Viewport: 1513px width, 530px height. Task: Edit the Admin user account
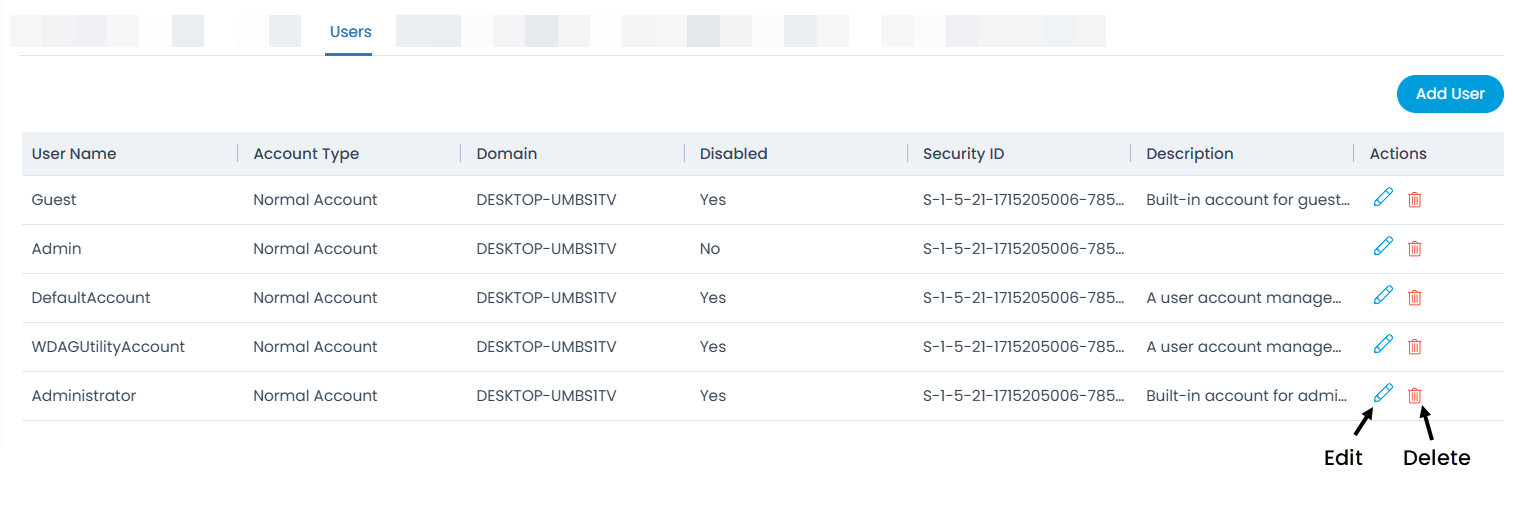1383,247
